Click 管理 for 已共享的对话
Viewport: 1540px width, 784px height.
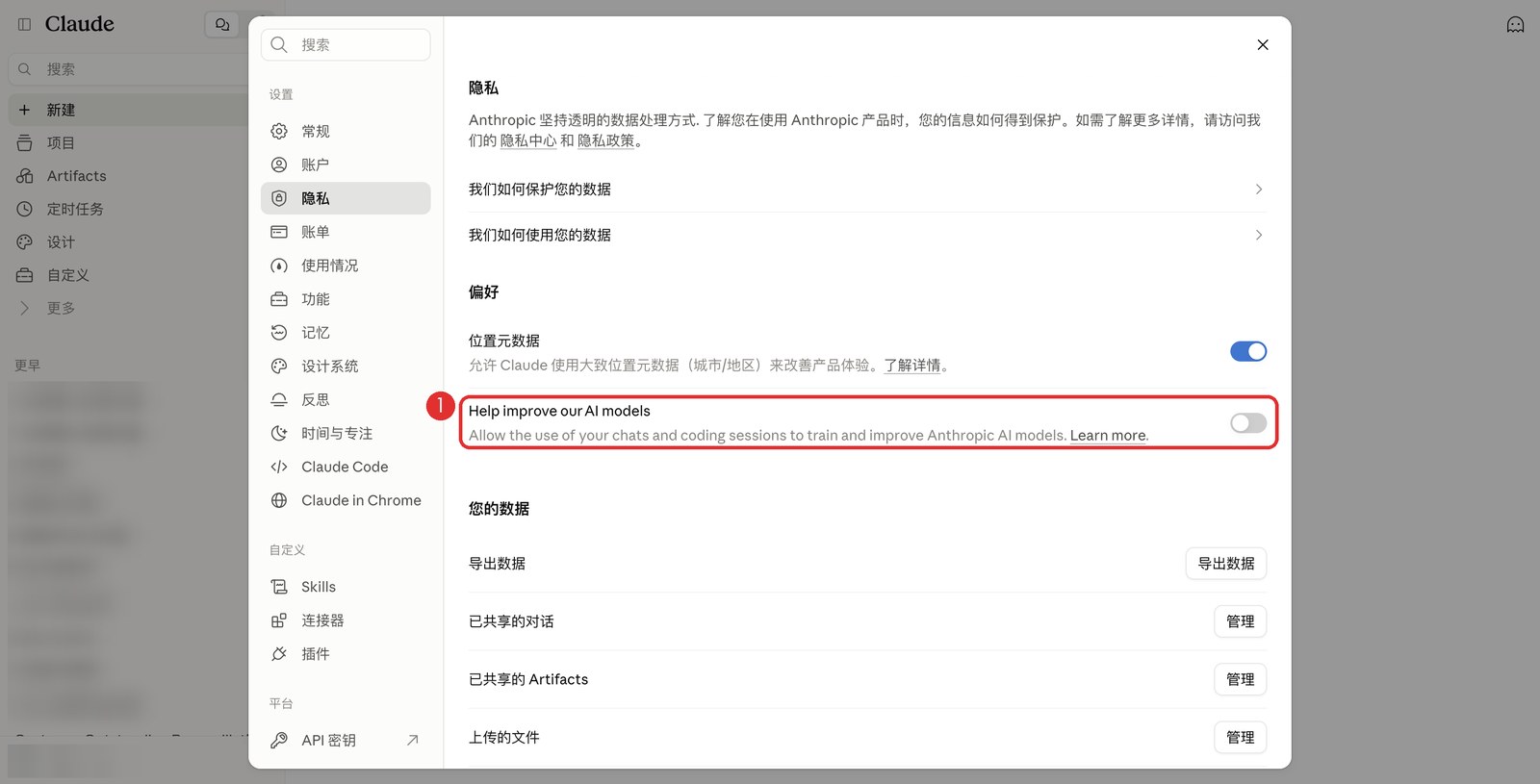(x=1241, y=621)
